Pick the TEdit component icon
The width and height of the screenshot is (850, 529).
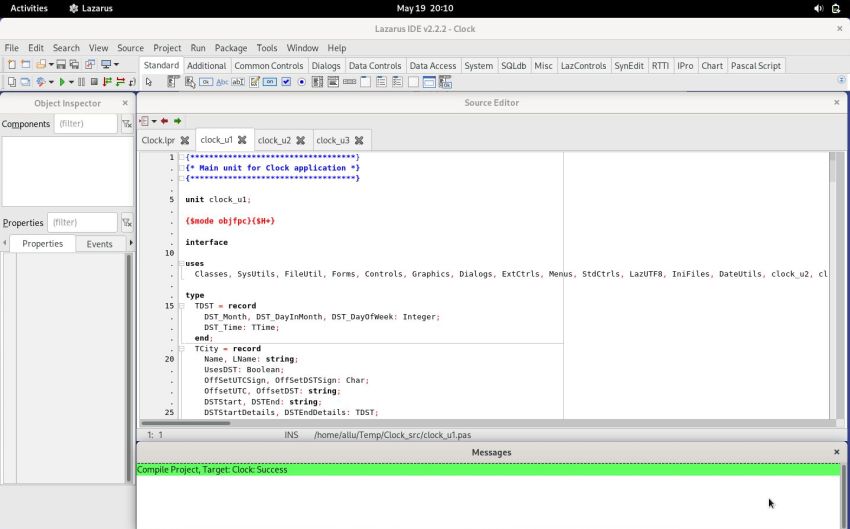[238, 82]
